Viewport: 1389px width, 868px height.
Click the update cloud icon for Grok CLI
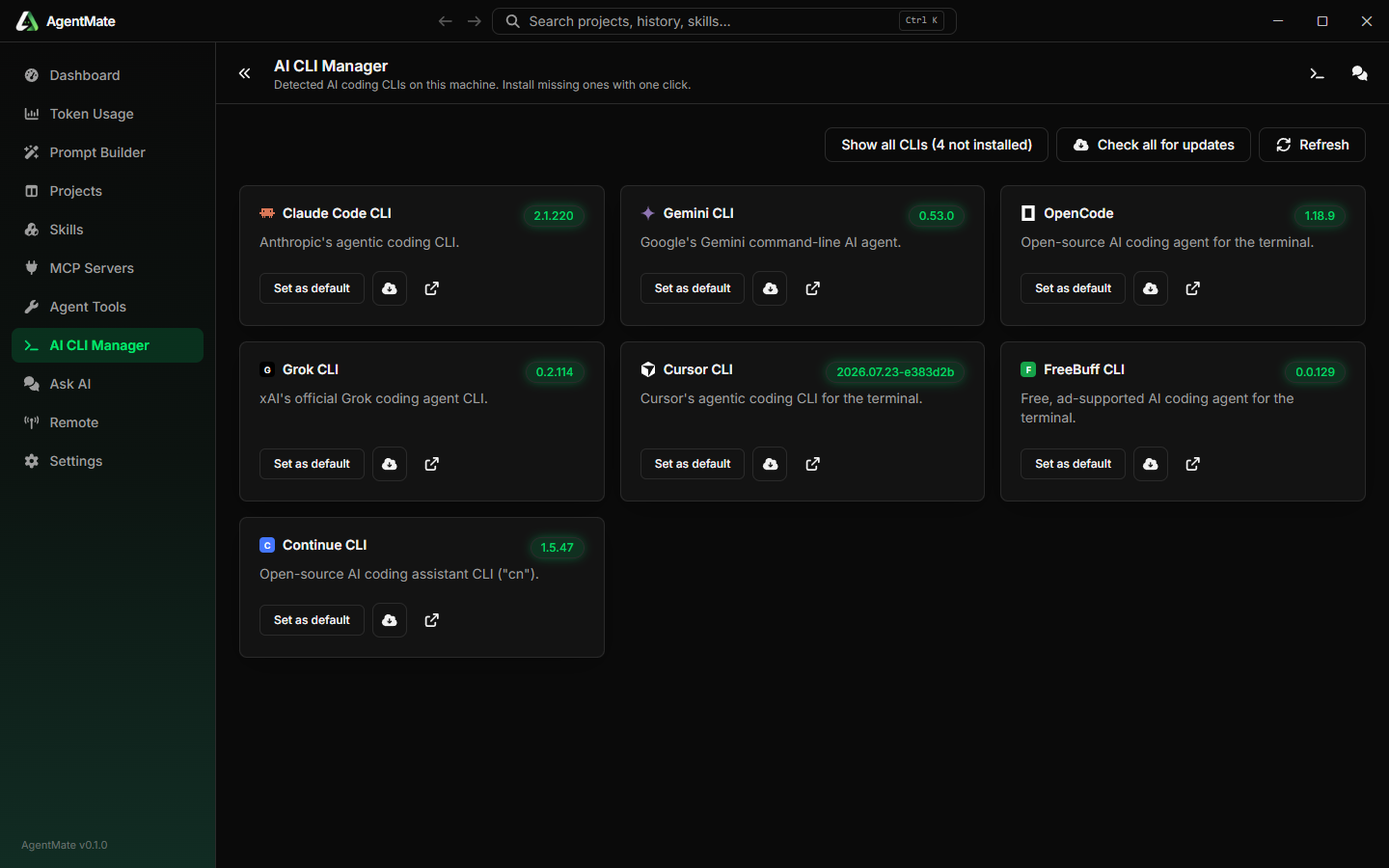click(390, 464)
